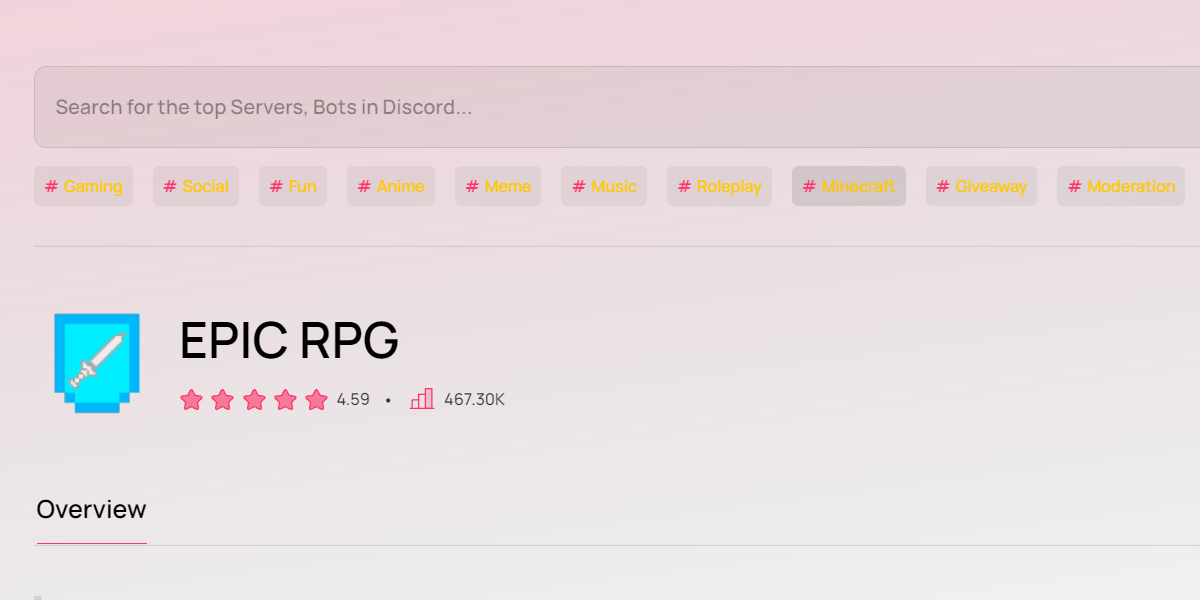Open the #Moderation category
1200x600 pixels.
pos(1120,185)
